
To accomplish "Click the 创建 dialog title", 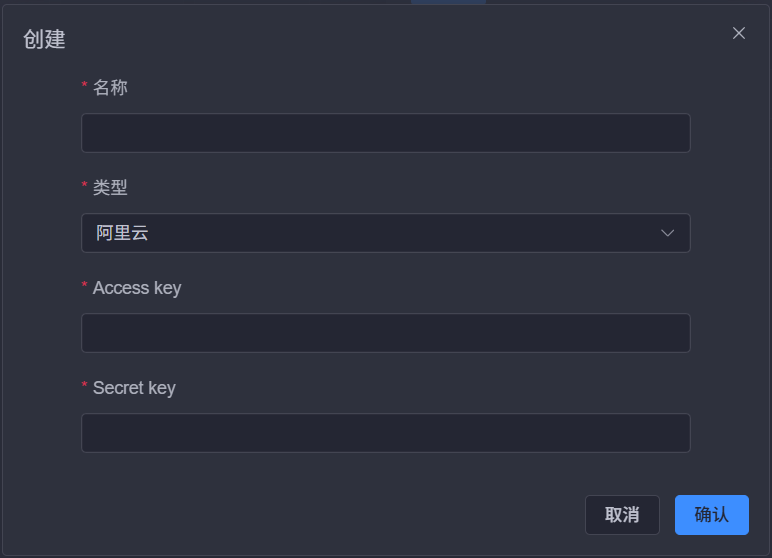I will coord(44,40).
